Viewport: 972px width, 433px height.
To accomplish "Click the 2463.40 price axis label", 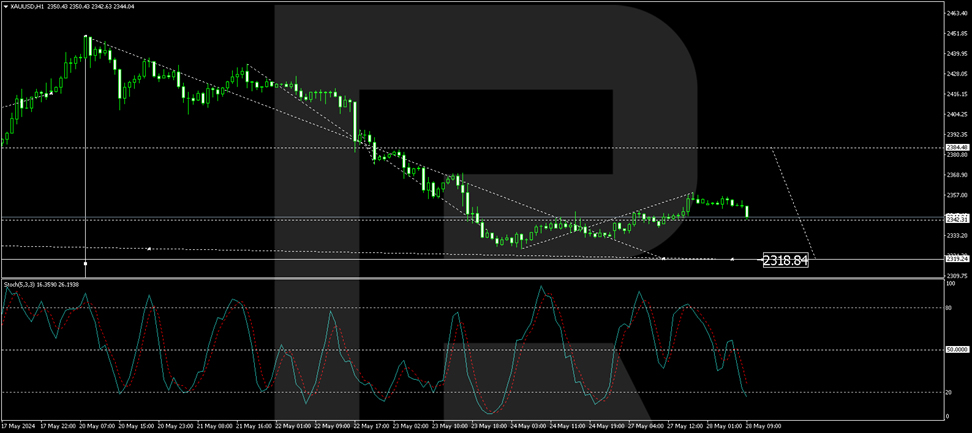I will point(957,13).
